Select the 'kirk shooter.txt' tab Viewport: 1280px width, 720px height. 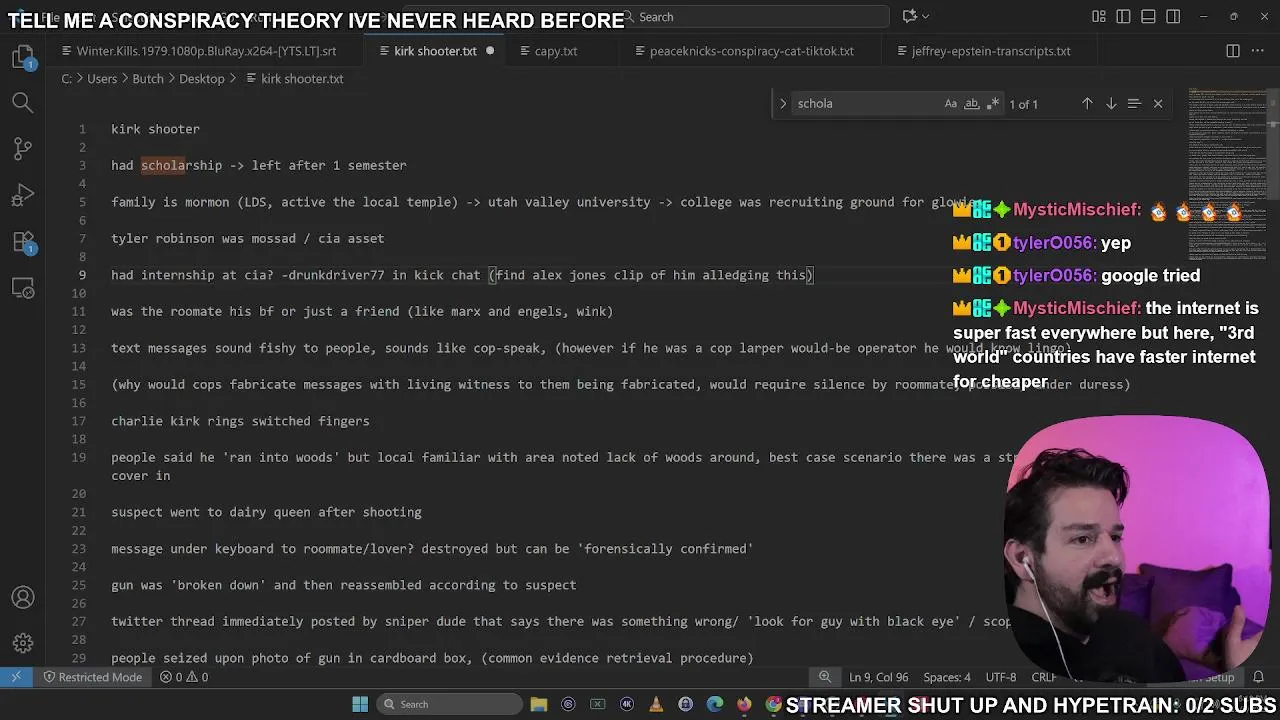point(435,51)
